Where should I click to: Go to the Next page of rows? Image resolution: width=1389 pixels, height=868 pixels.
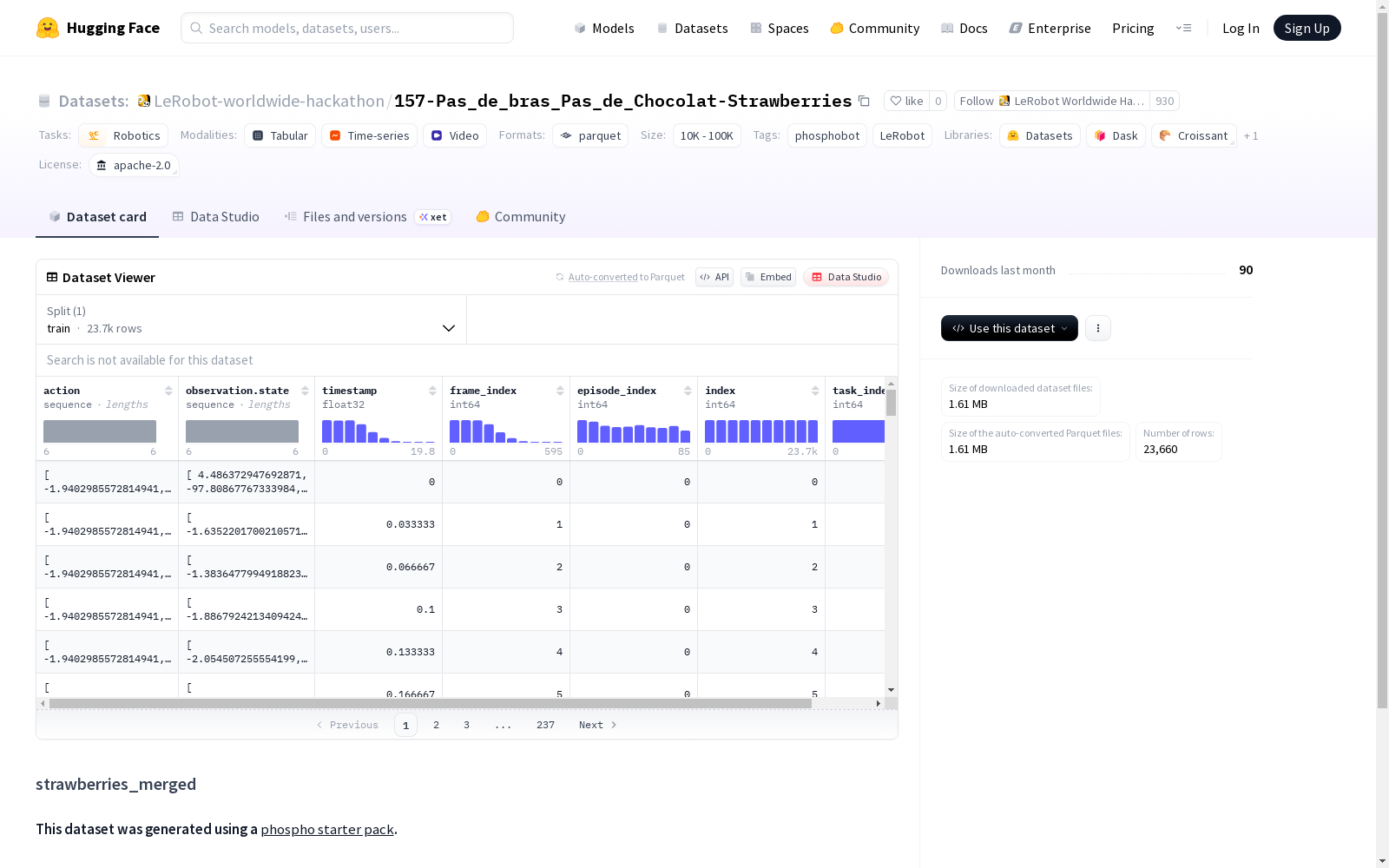pos(597,725)
